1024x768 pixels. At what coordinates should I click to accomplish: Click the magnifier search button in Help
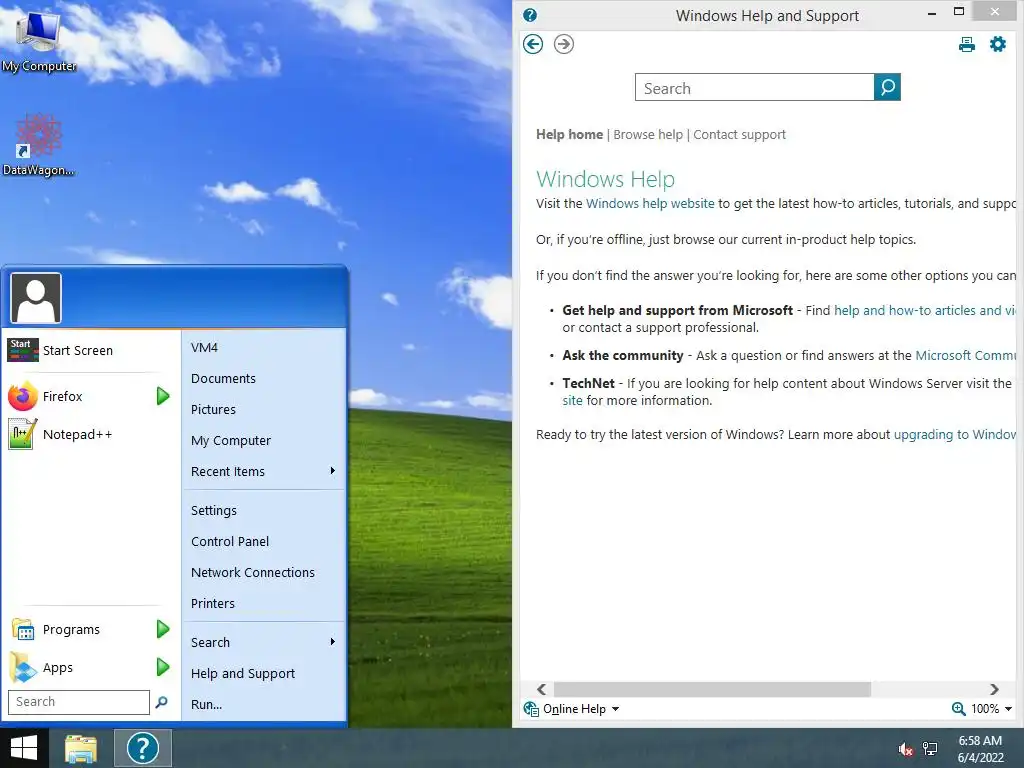pyautogui.click(x=887, y=88)
